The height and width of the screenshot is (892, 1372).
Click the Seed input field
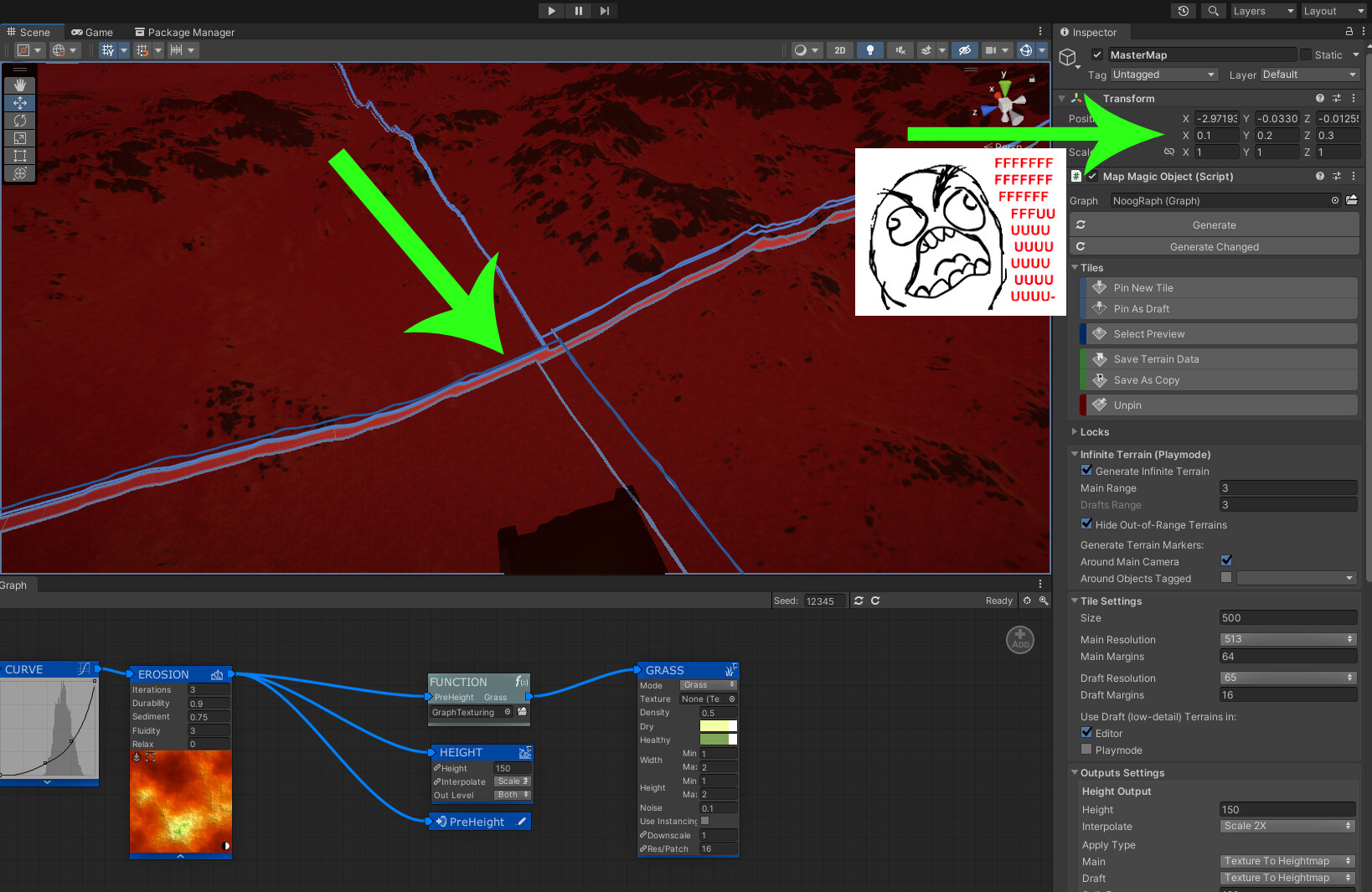point(824,601)
